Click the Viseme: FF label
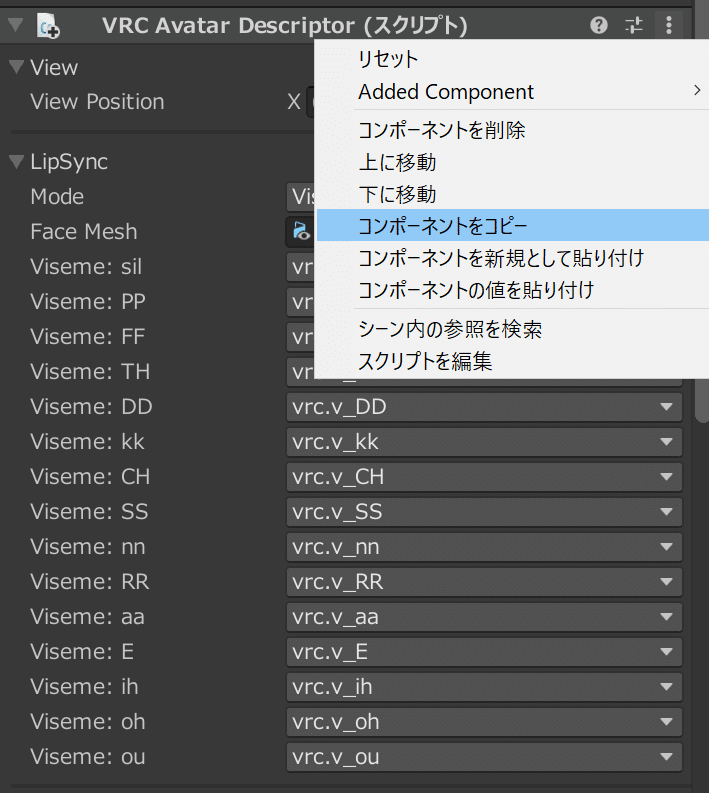This screenshot has height=793, width=709. (x=87, y=337)
